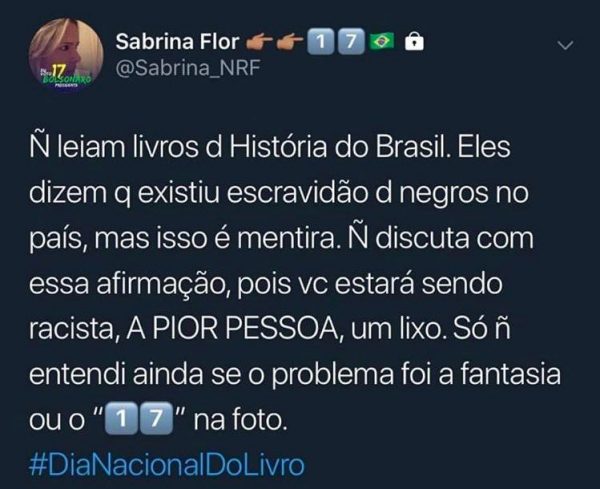Click the padlock protected-account icon
The height and width of the screenshot is (489, 600).
415,41
